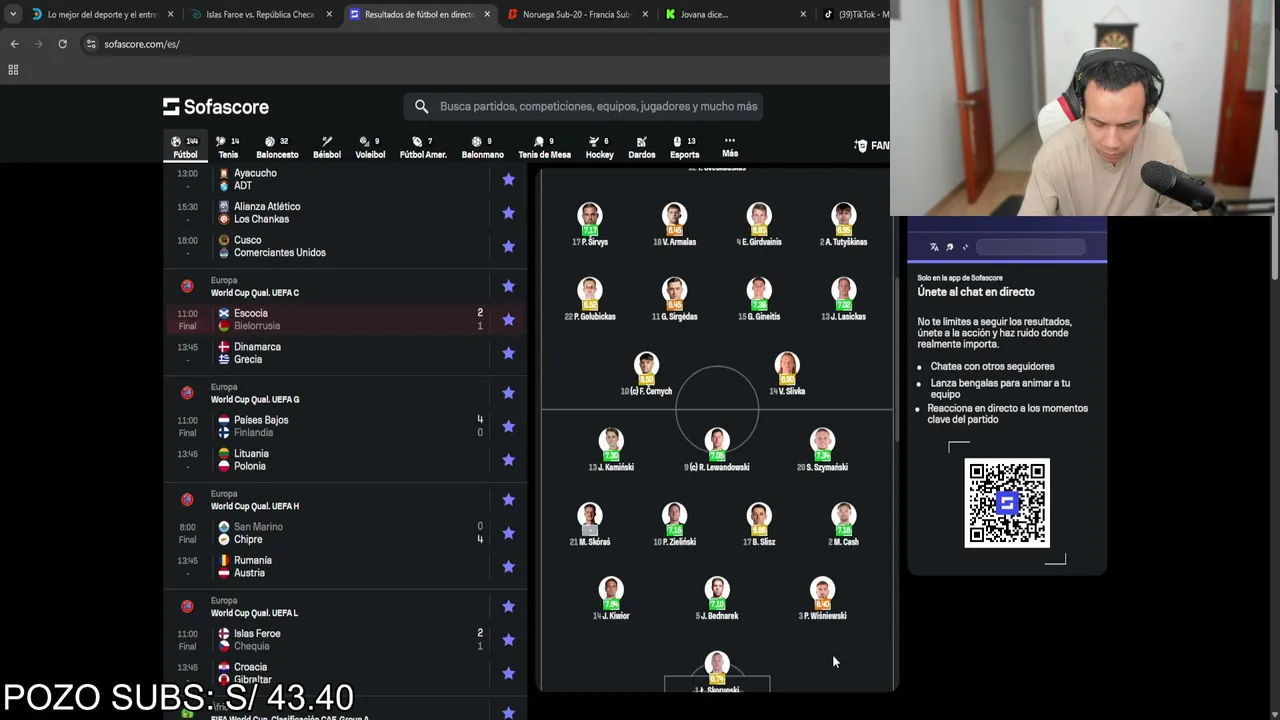The image size is (1280, 720).
Task: Click P. Širvys player avatar
Action: 590,215
